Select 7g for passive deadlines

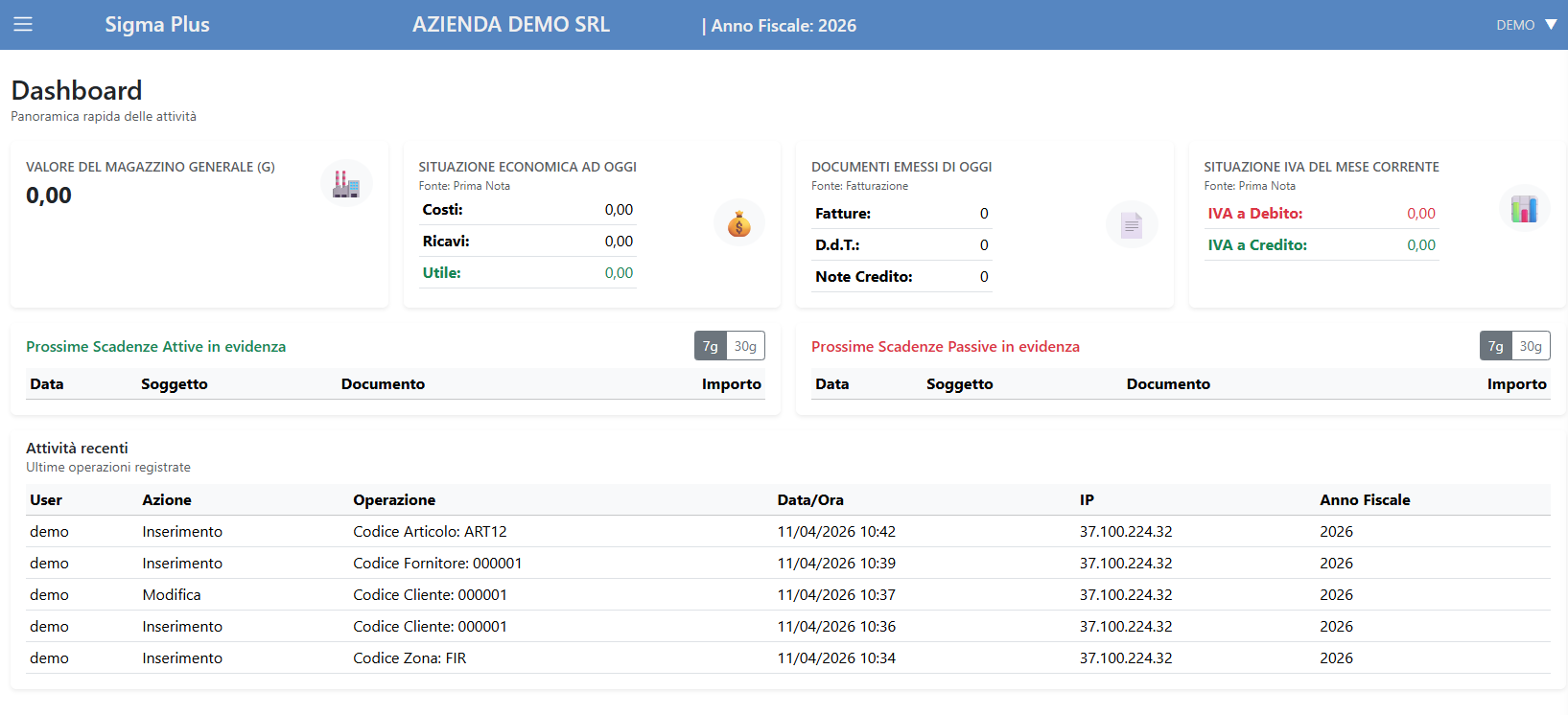pos(1495,346)
